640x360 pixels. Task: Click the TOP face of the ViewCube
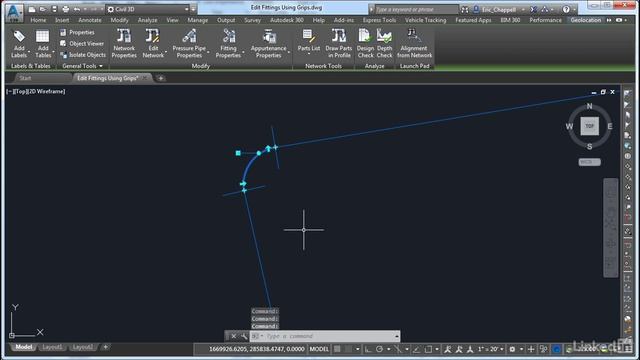[x=589, y=126]
